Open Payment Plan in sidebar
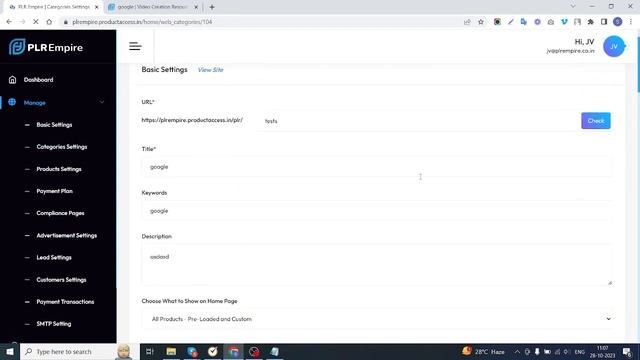 [54, 191]
